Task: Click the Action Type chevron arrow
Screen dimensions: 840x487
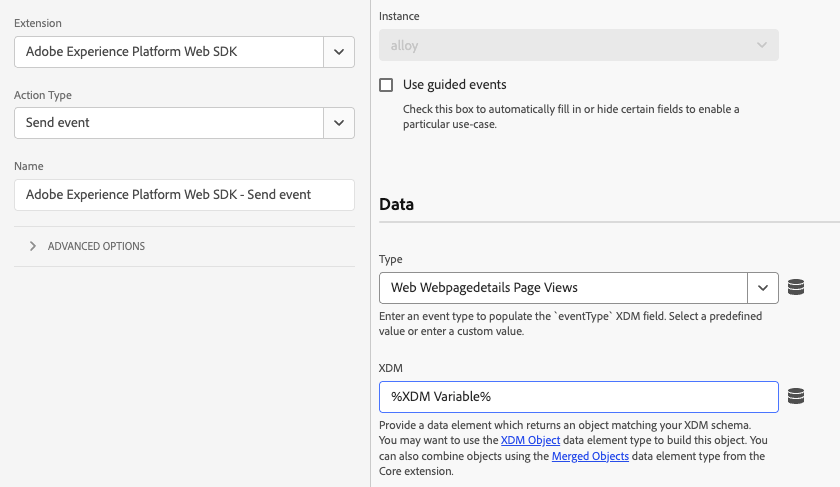Action: click(x=339, y=123)
